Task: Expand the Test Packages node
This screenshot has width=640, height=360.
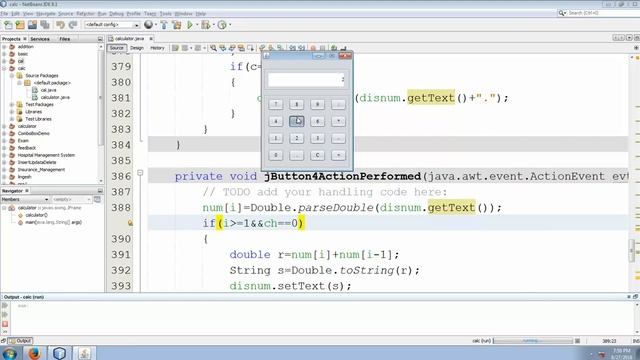Action: [12, 104]
